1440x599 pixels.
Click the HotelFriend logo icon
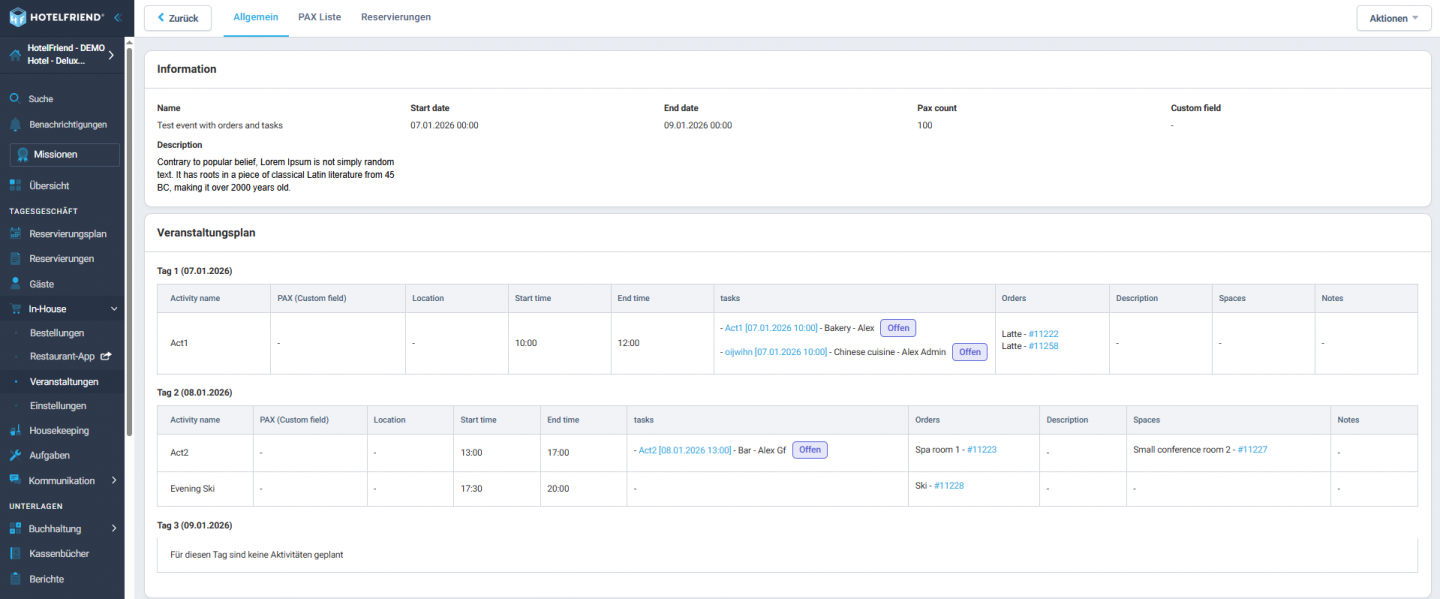tap(18, 17)
